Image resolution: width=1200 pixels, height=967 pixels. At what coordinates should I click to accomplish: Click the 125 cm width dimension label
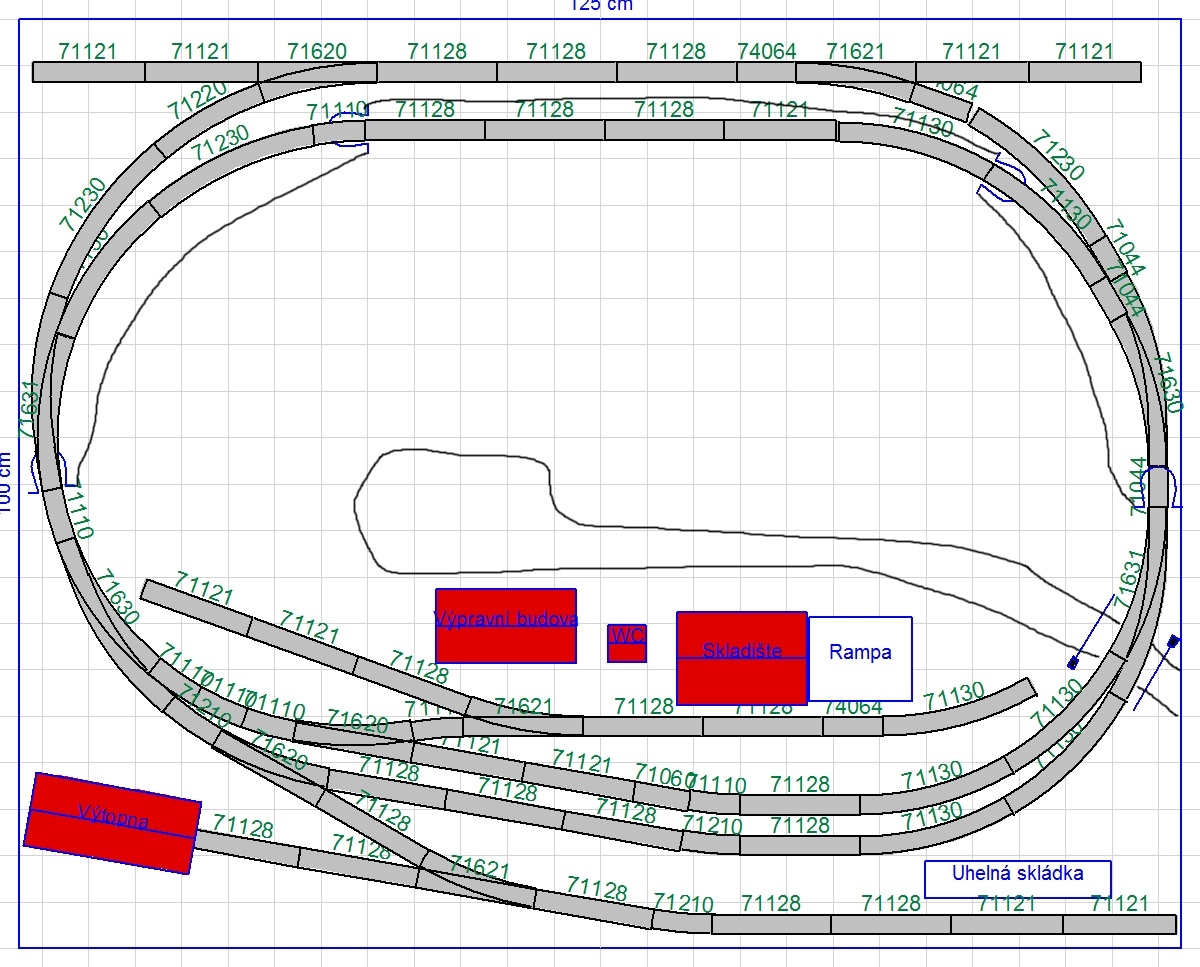[601, 5]
